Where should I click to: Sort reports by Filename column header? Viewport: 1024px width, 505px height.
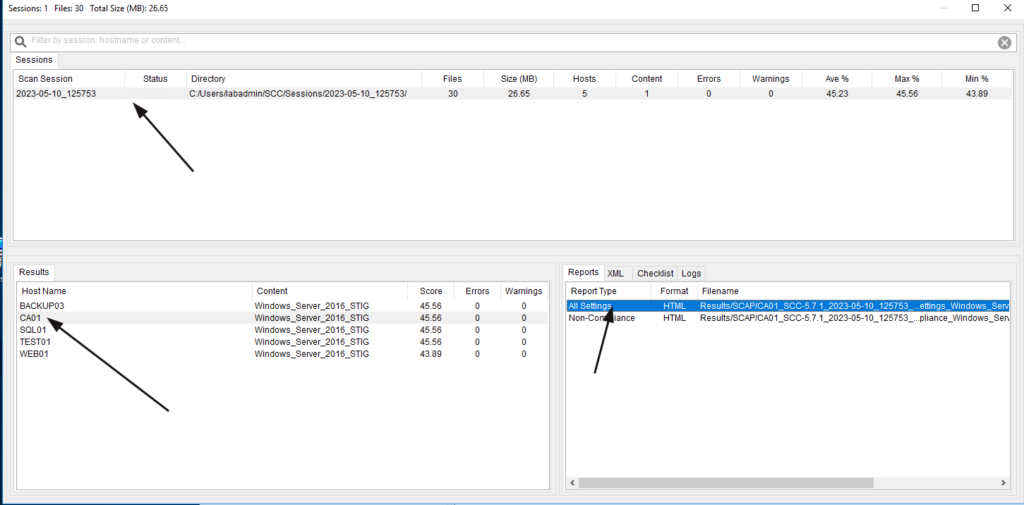853,291
